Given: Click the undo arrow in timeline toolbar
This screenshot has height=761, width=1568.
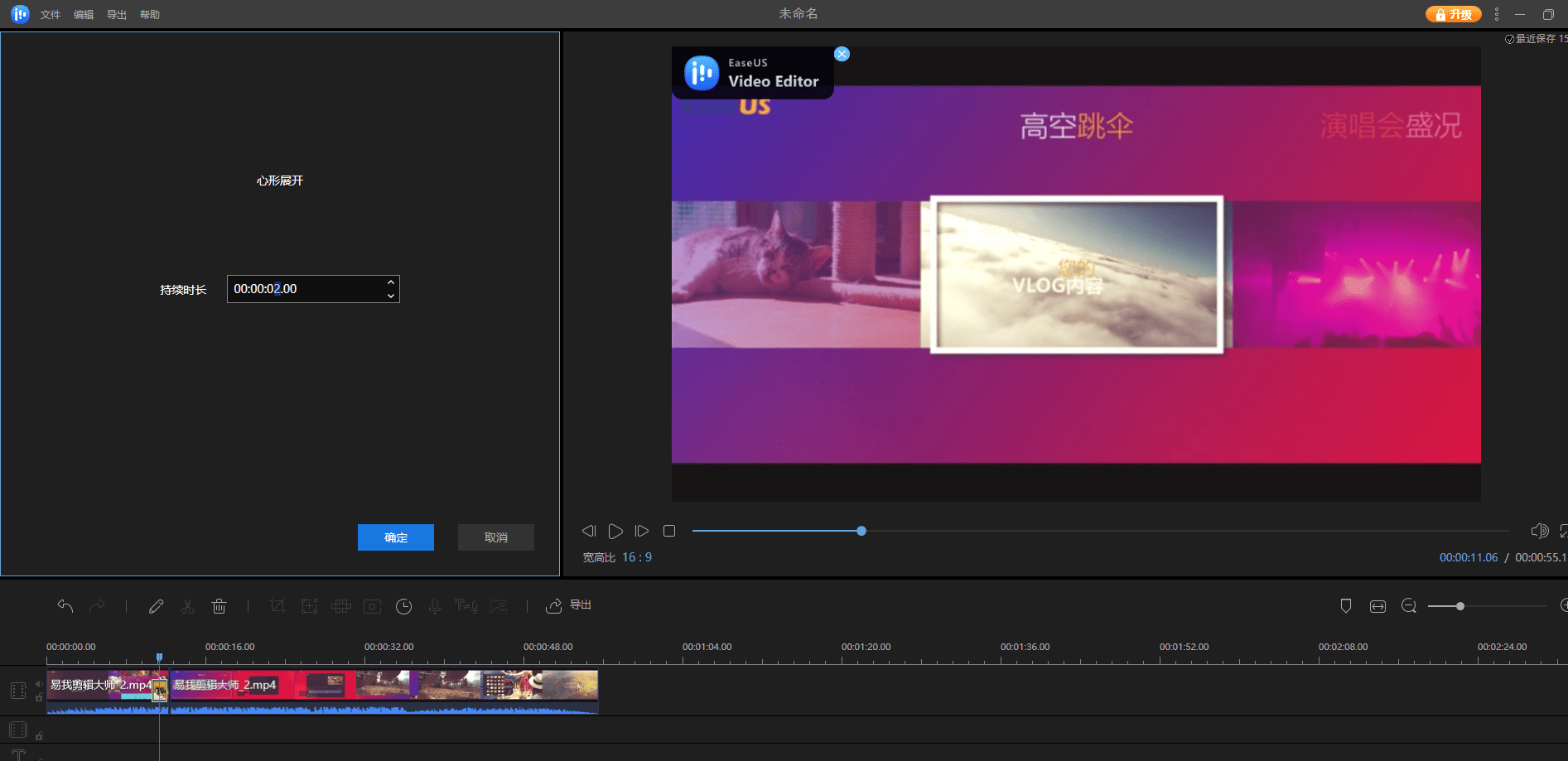Looking at the screenshot, I should [65, 606].
